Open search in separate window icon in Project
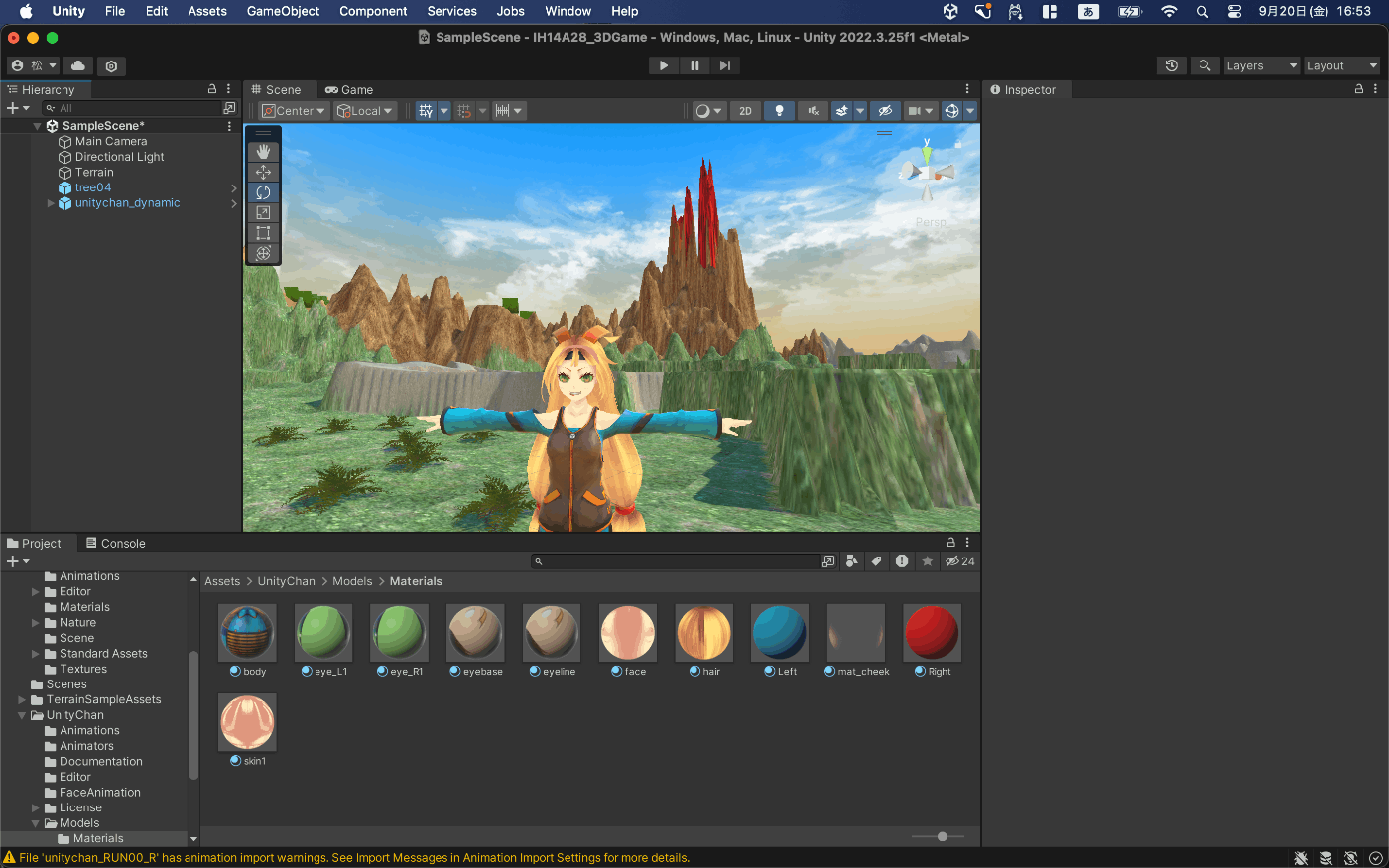This screenshot has height=868, width=1389. coord(828,561)
